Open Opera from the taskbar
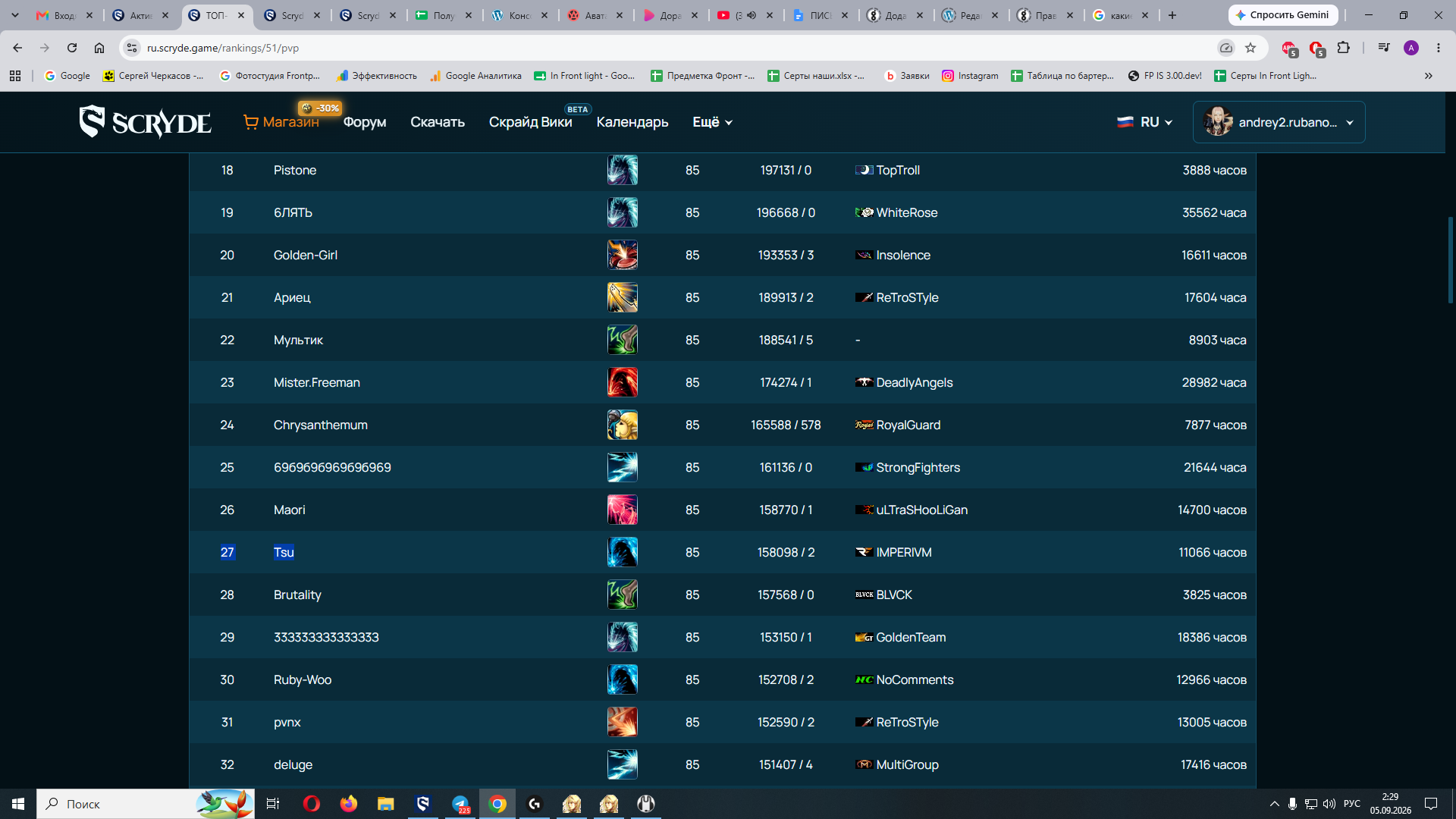 pyautogui.click(x=312, y=804)
